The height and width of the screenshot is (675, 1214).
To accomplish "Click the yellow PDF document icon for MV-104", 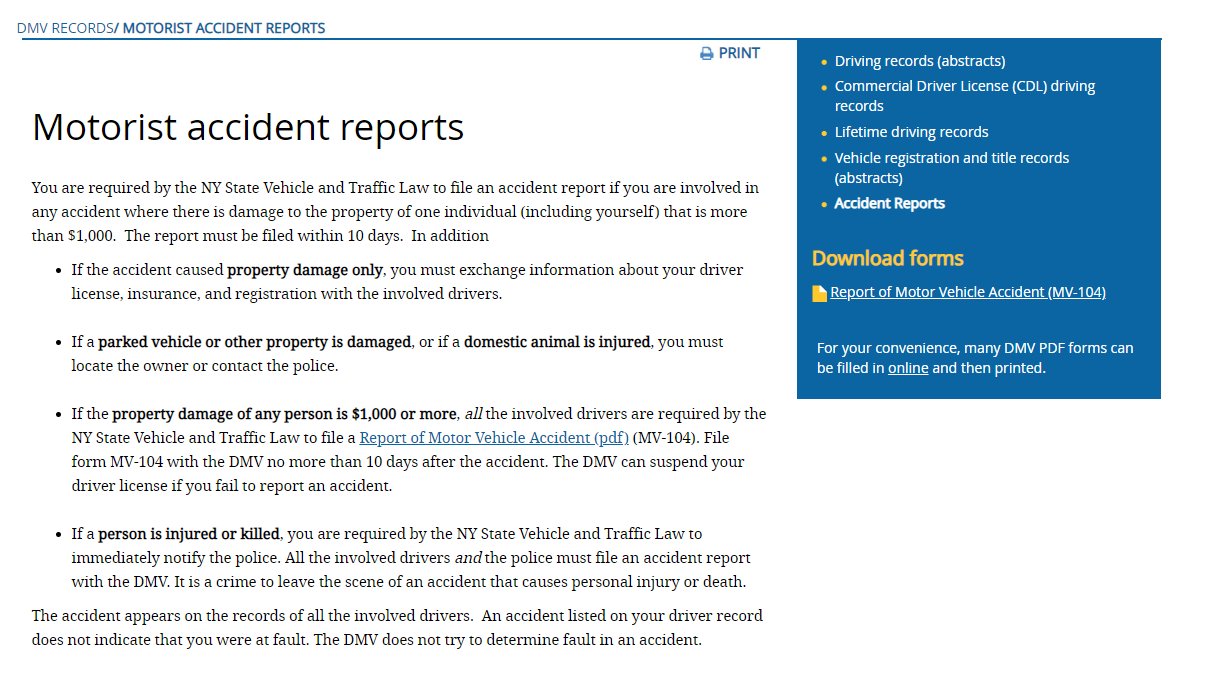I will [x=819, y=293].
